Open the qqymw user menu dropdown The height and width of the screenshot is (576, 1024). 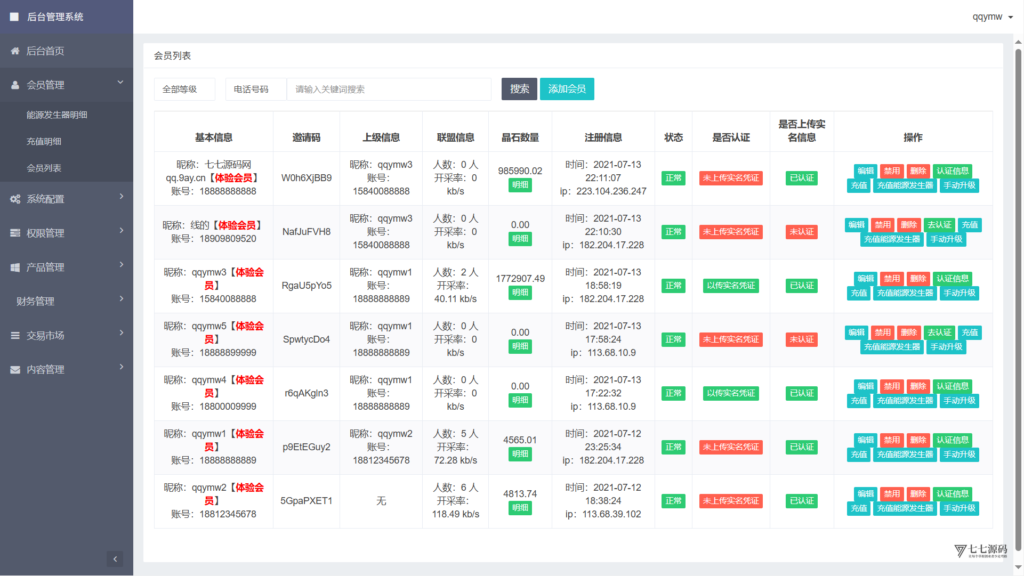(x=992, y=17)
